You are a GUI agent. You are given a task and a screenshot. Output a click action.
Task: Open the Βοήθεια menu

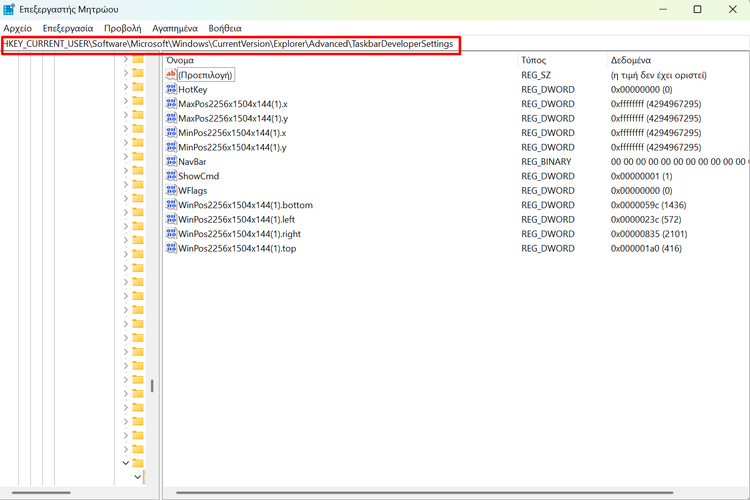(x=225, y=28)
